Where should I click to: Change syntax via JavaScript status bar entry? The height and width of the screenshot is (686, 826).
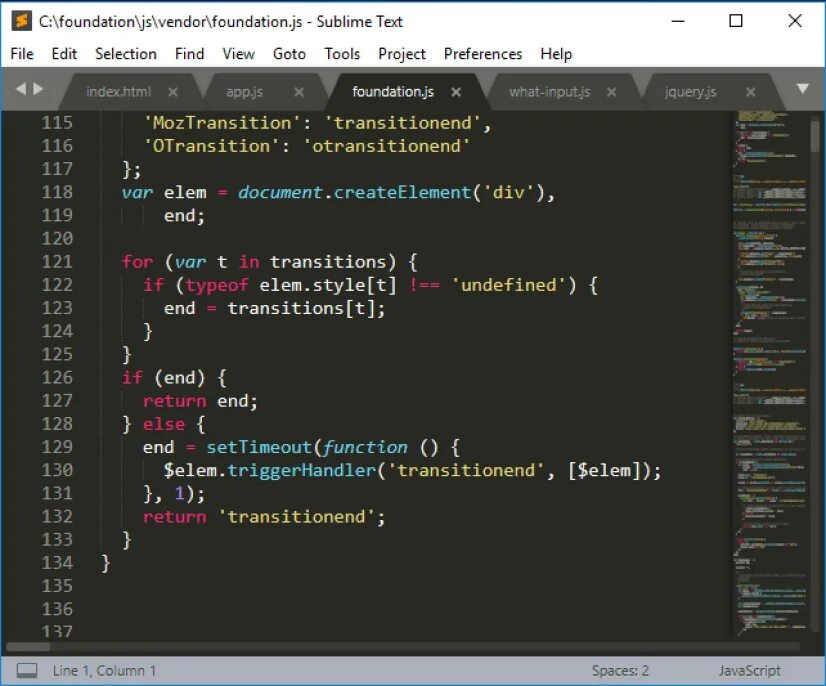[x=750, y=670]
